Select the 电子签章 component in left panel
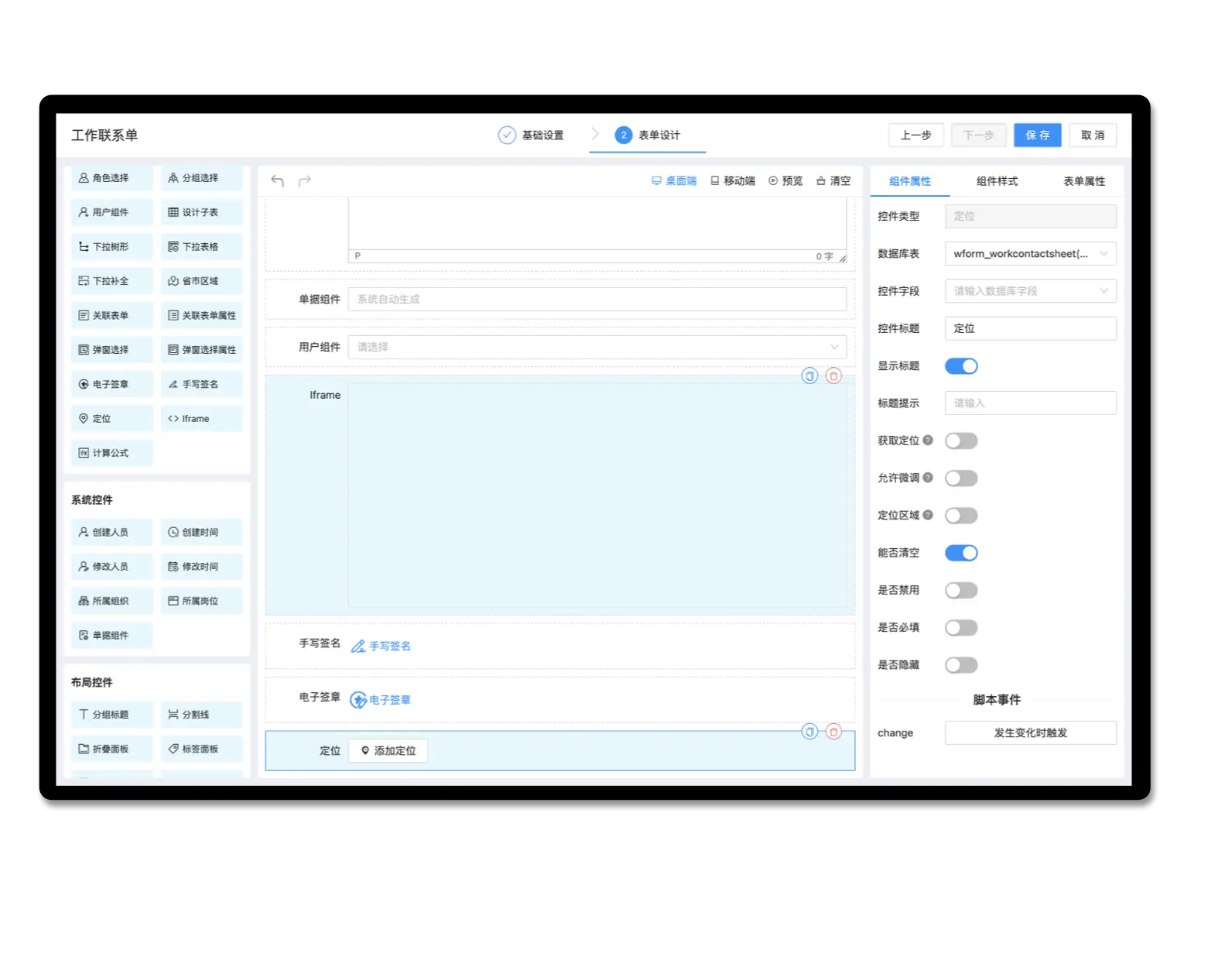 coord(111,384)
